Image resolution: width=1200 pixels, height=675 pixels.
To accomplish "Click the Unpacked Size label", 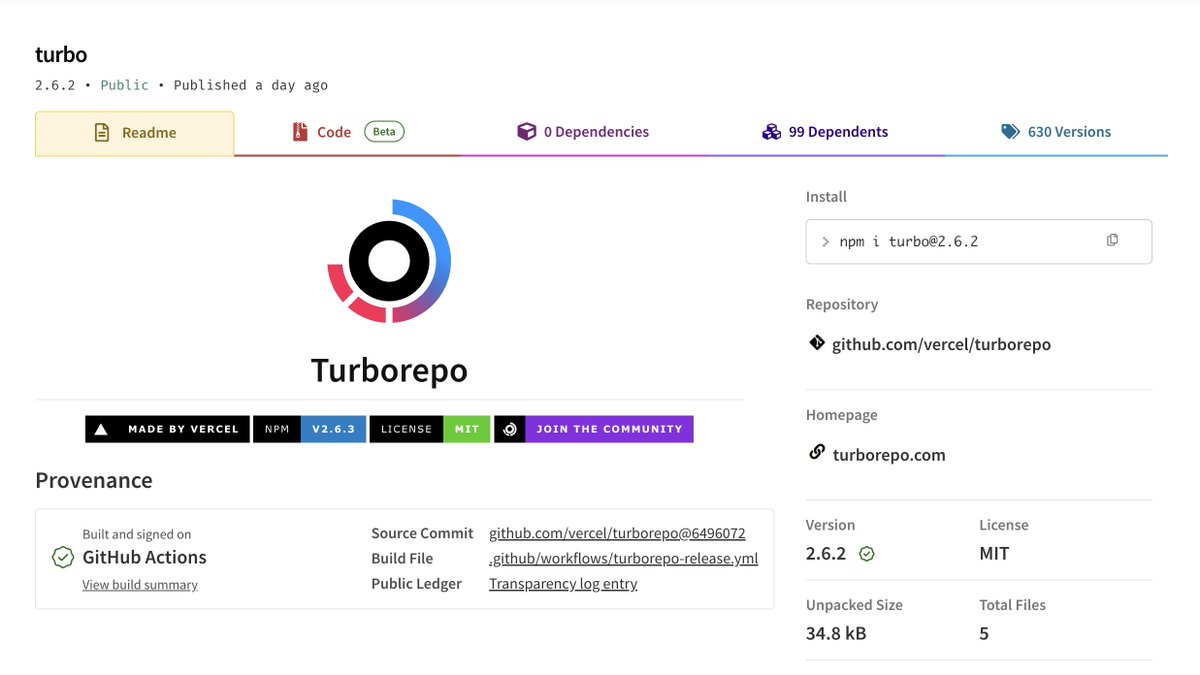I will (854, 605).
